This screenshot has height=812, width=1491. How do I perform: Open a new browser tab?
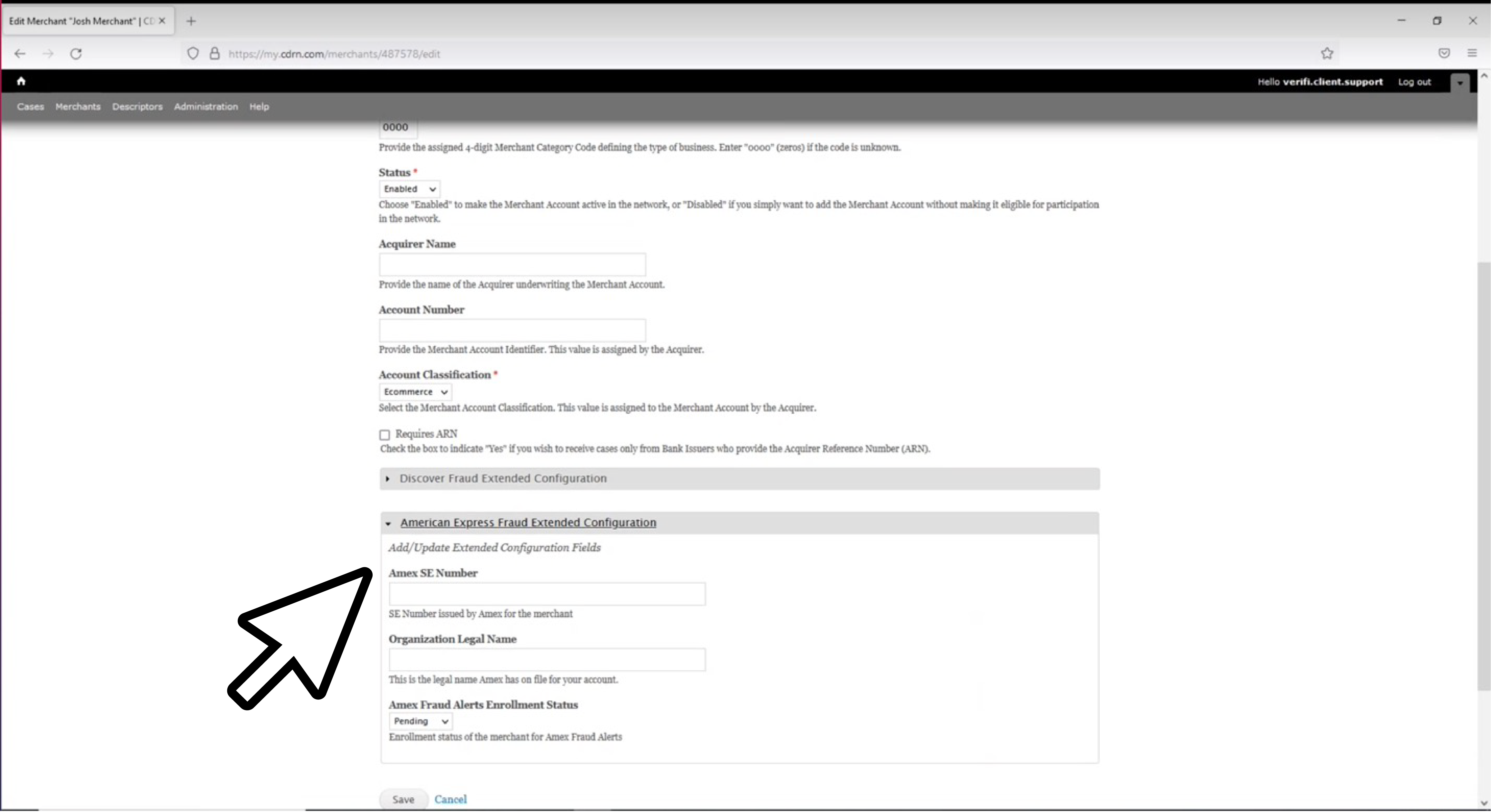191,22
